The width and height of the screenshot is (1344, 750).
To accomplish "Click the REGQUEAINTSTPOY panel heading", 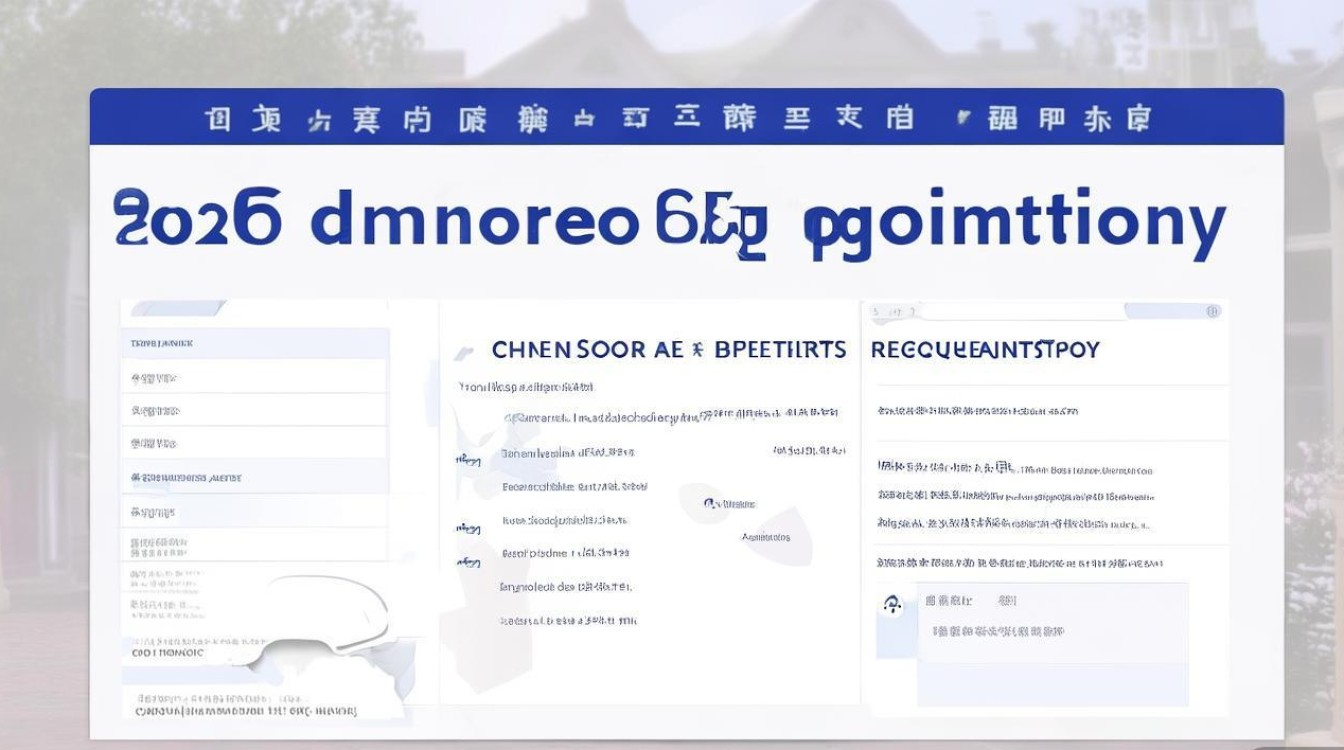I will 985,350.
